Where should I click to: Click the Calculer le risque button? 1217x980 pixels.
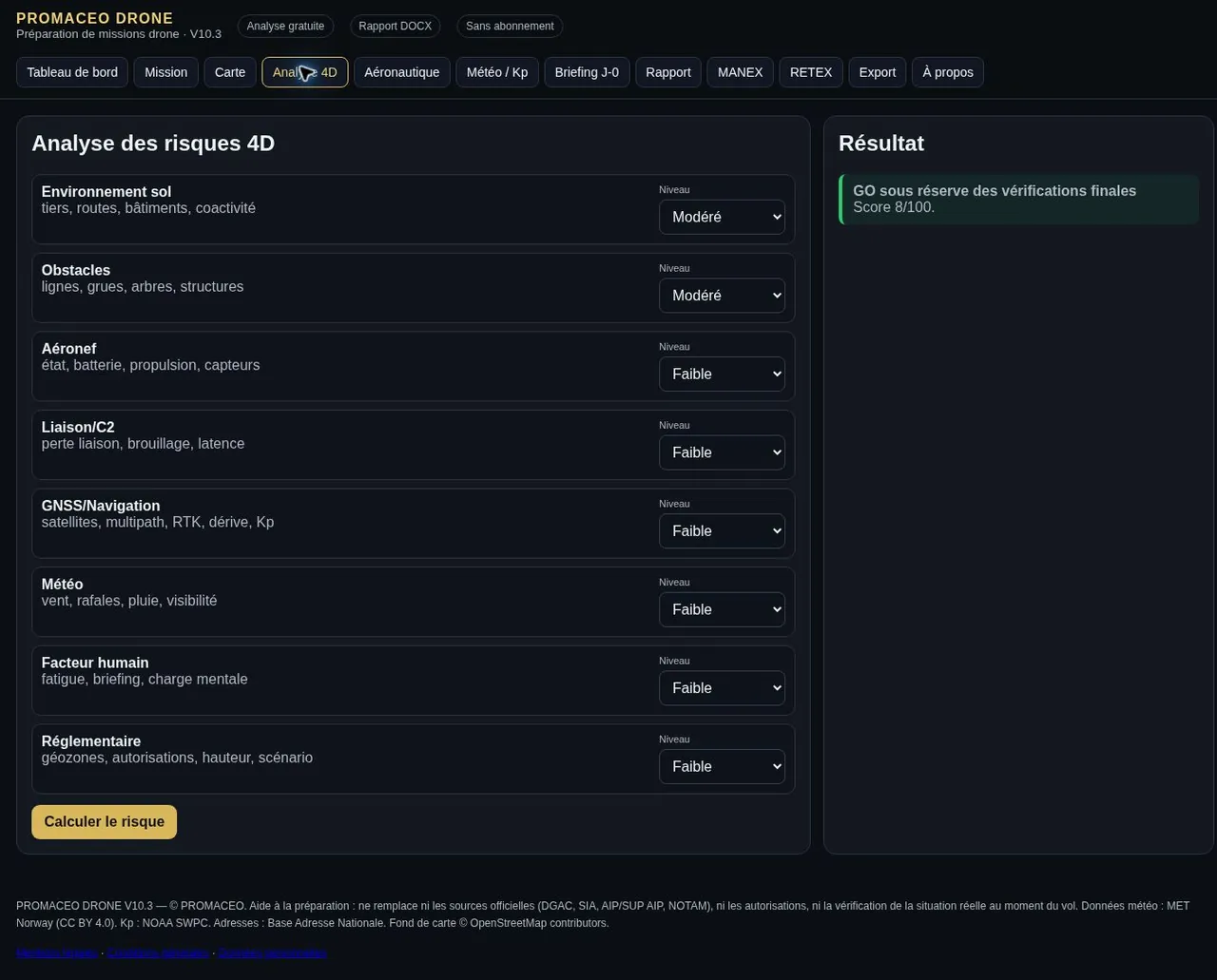[x=105, y=822]
